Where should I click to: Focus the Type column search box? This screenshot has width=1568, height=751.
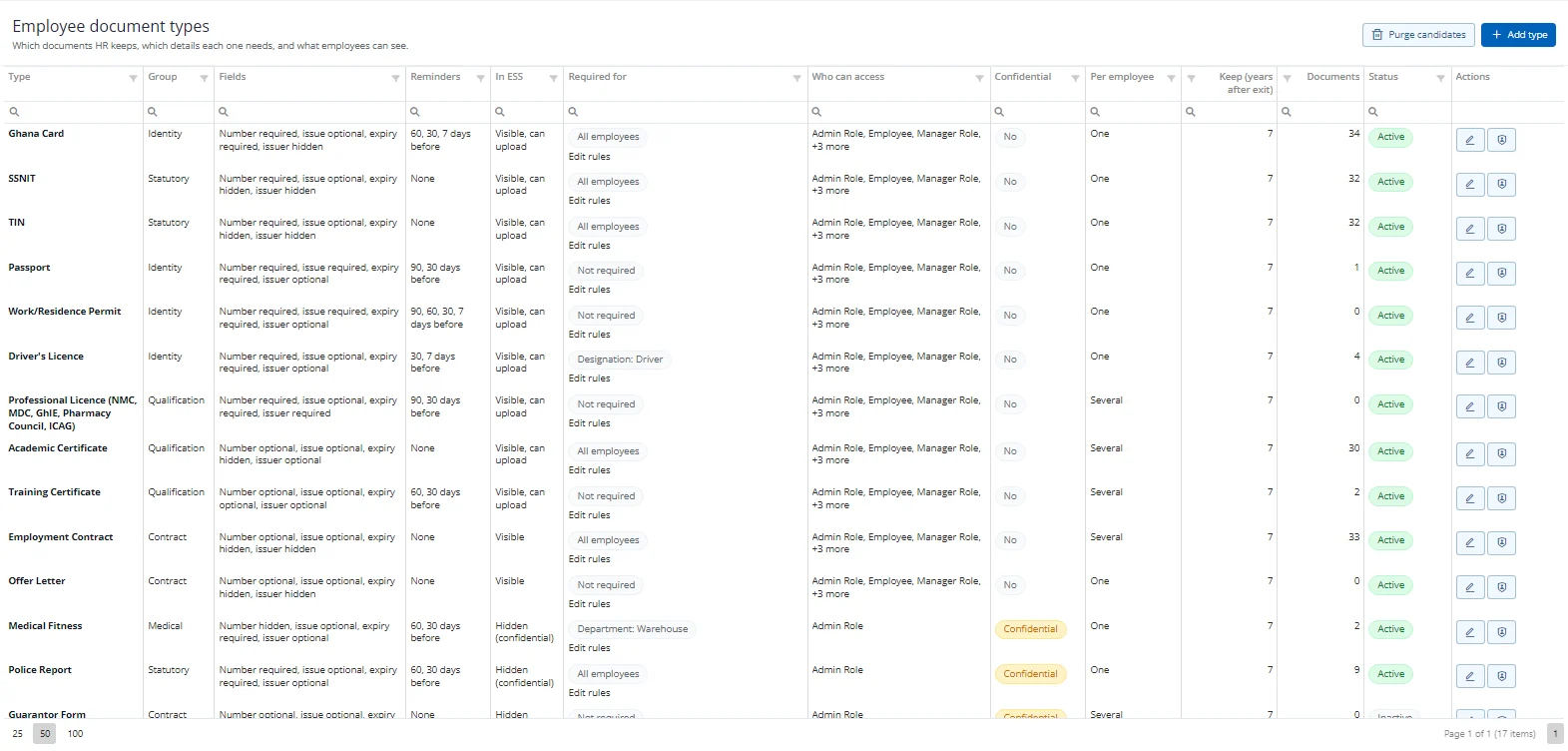click(x=74, y=112)
